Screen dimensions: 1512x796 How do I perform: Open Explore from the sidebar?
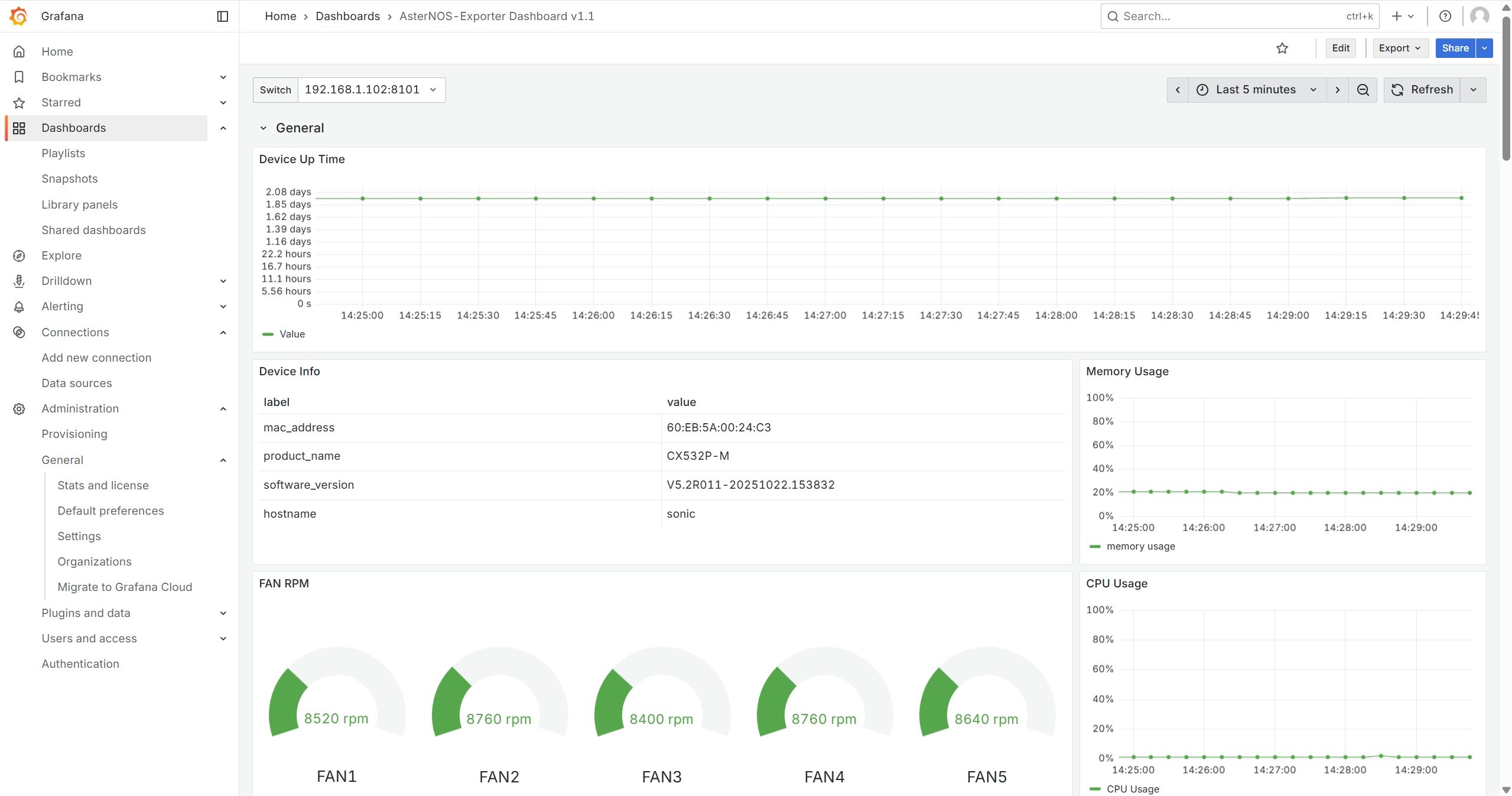coord(61,255)
